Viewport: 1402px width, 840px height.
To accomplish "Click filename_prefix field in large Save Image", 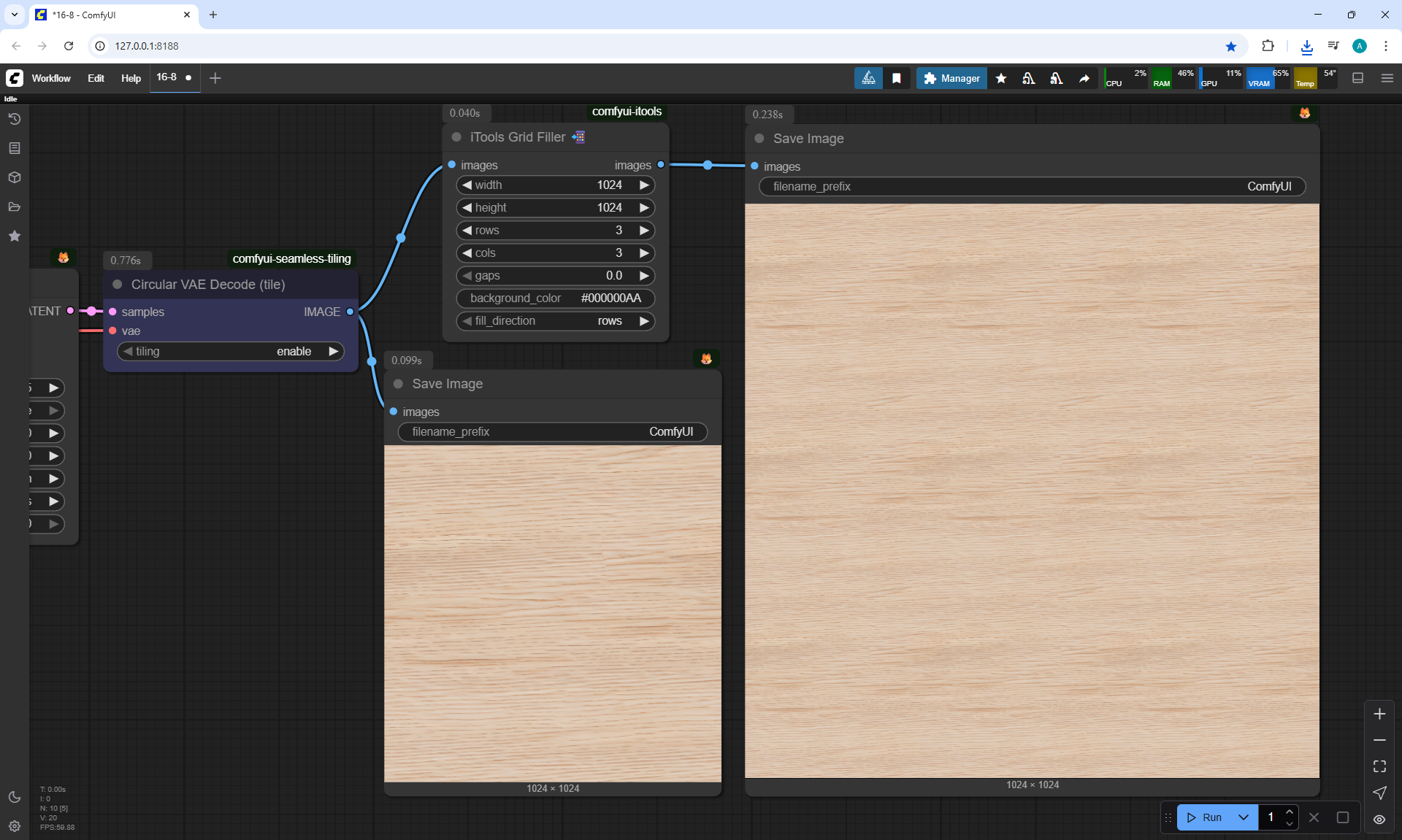I will click(x=1031, y=187).
